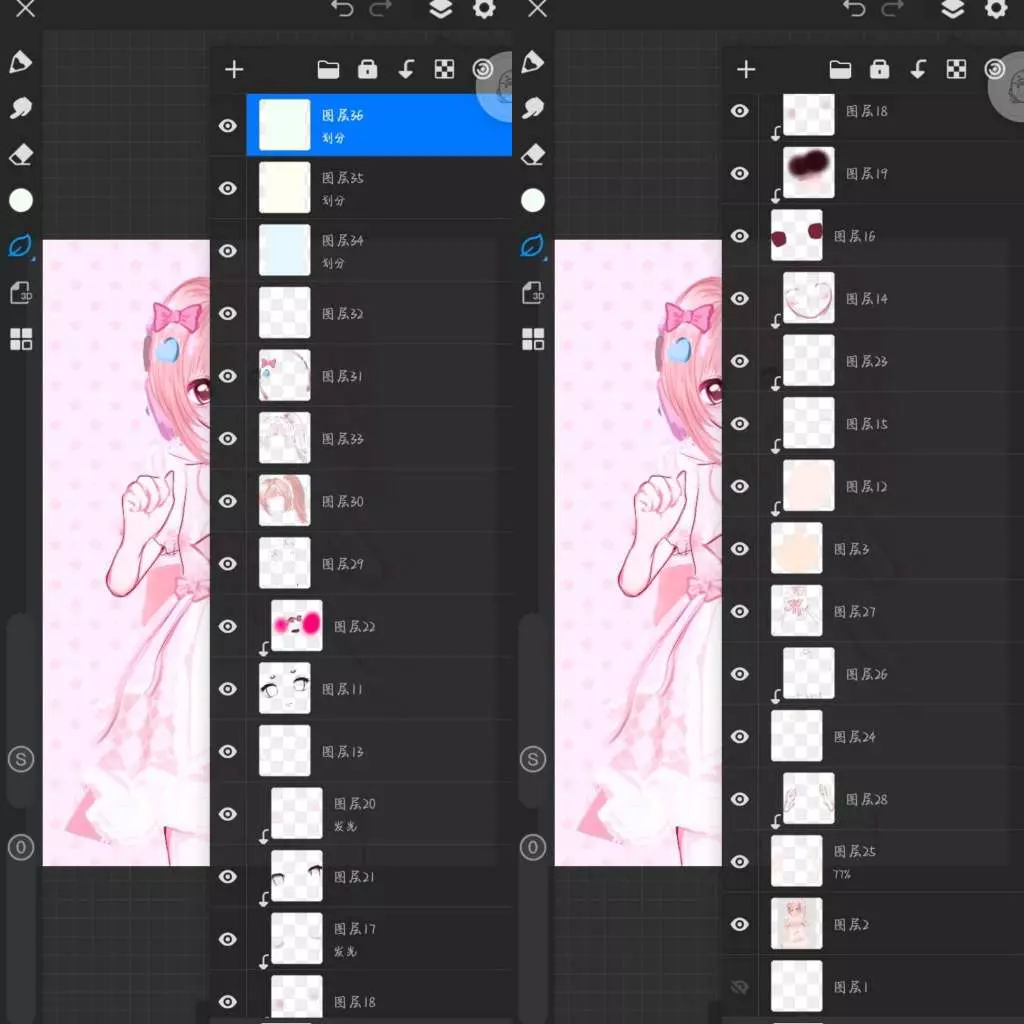This screenshot has width=1024, height=1024.
Task: Click the blue leaf tool in left screenshot
Action: coord(20,246)
